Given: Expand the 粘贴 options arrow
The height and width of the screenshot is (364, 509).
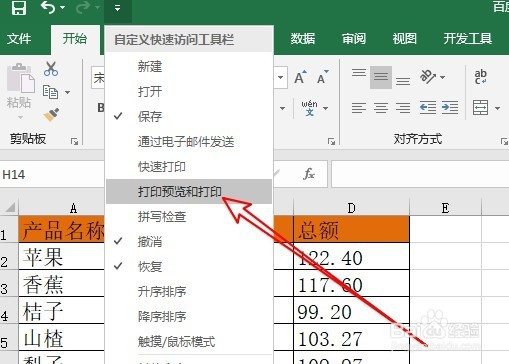Looking at the screenshot, I should [x=20, y=117].
